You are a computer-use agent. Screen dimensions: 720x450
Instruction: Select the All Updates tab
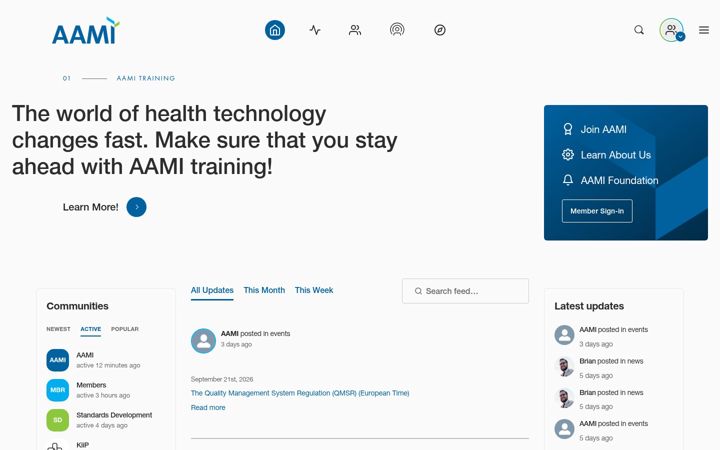[x=212, y=290]
